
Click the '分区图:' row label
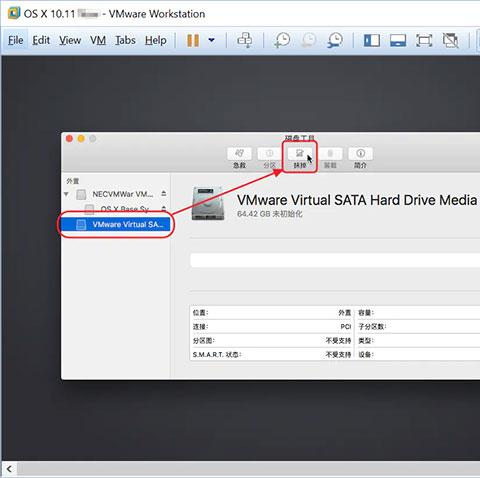tap(204, 341)
